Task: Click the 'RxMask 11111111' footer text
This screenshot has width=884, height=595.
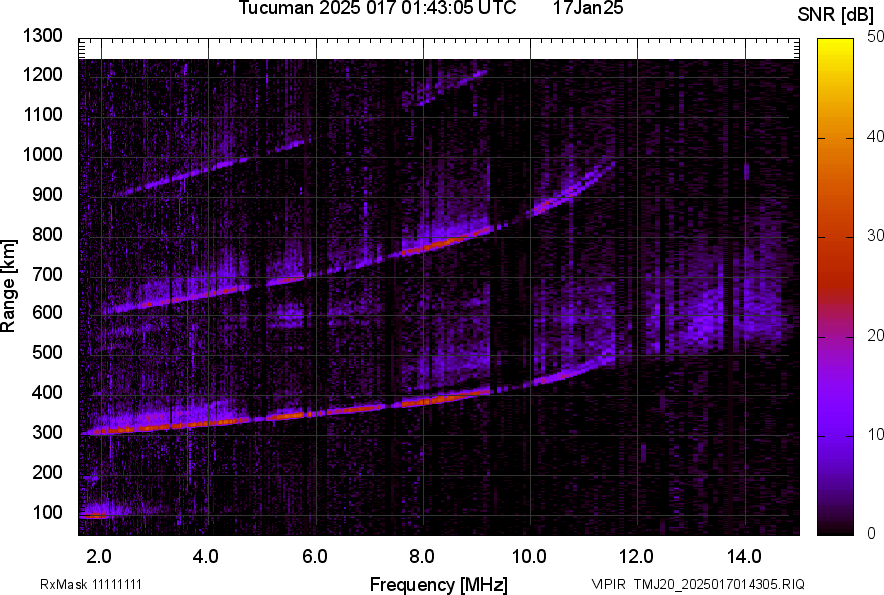Action: (91, 584)
